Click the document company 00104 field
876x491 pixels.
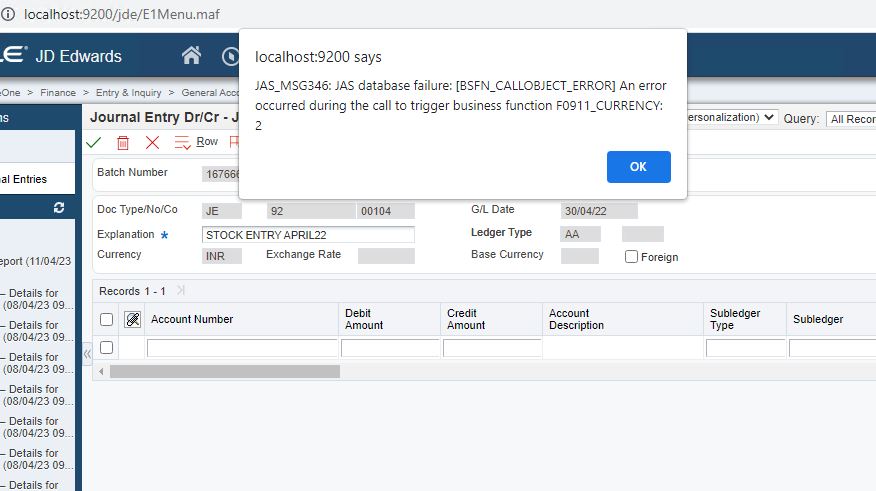pos(385,211)
